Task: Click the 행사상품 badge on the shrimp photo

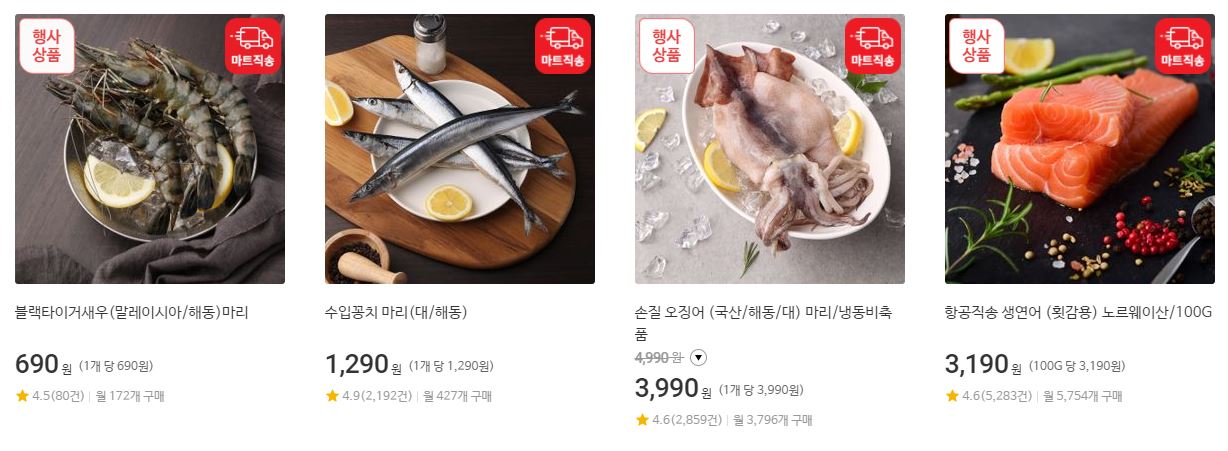Action: [x=47, y=46]
